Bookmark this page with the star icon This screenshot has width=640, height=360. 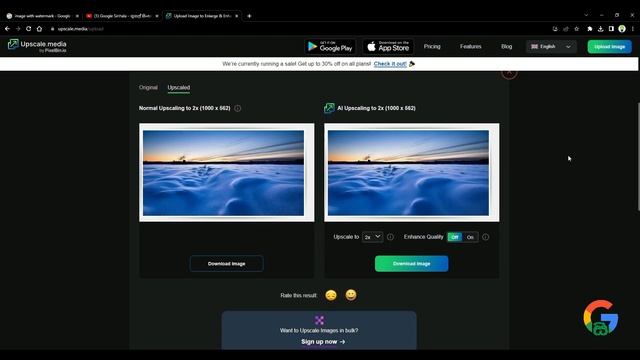click(576, 29)
